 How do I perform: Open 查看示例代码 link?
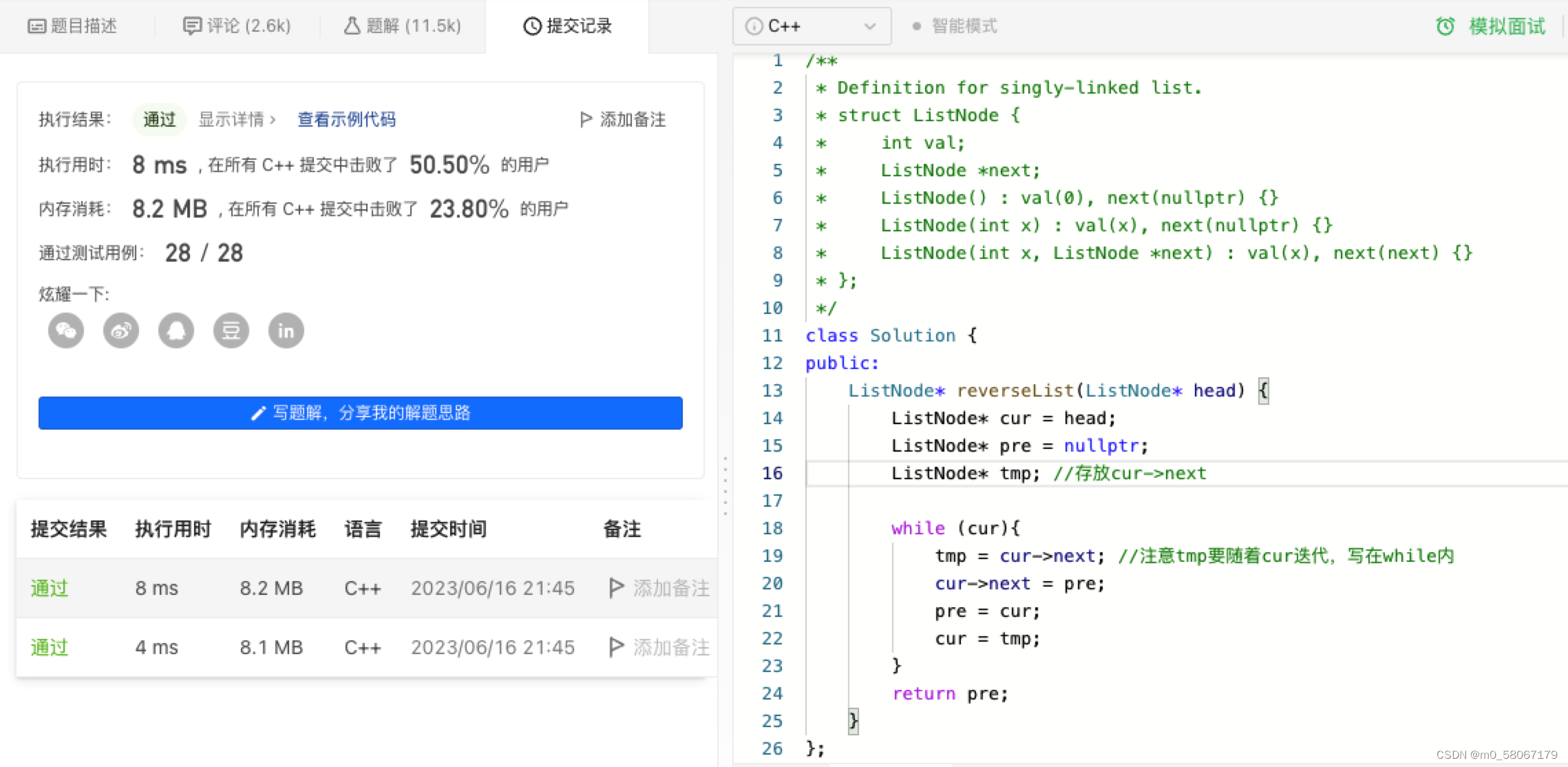[346, 119]
